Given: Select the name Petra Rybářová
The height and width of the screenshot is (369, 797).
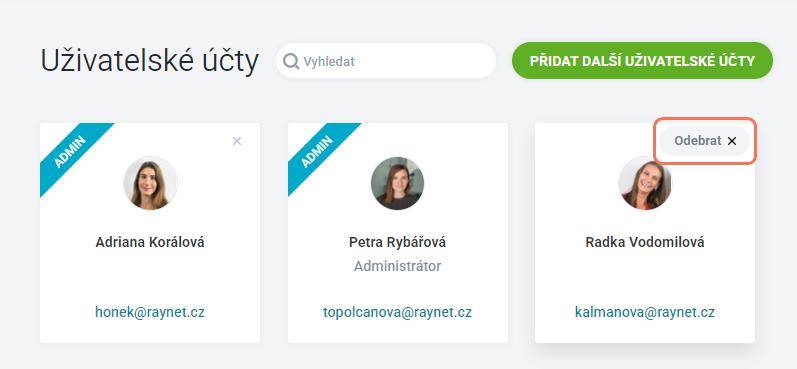Looking at the screenshot, I should coord(397,242).
